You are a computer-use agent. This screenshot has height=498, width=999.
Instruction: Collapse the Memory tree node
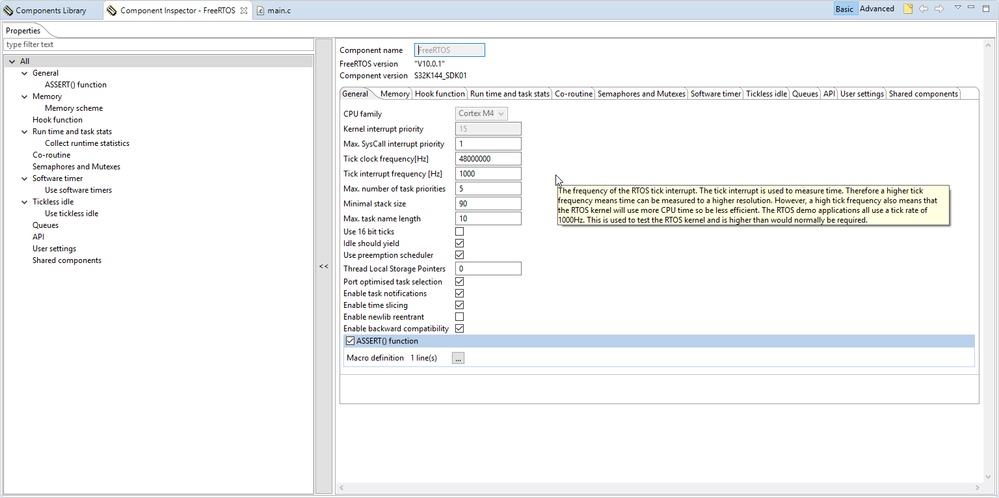click(25, 97)
